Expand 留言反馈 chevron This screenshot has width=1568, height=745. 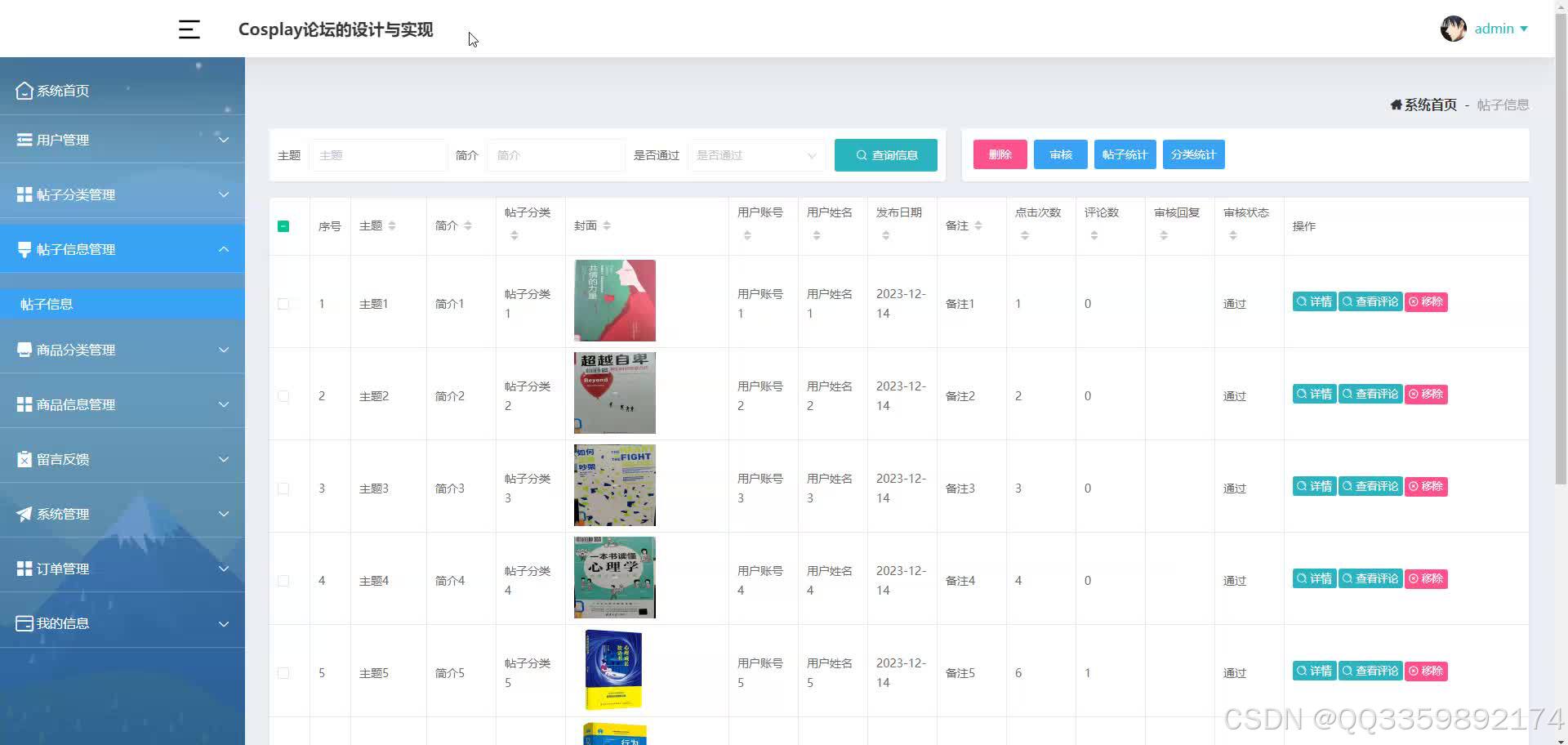click(x=224, y=459)
